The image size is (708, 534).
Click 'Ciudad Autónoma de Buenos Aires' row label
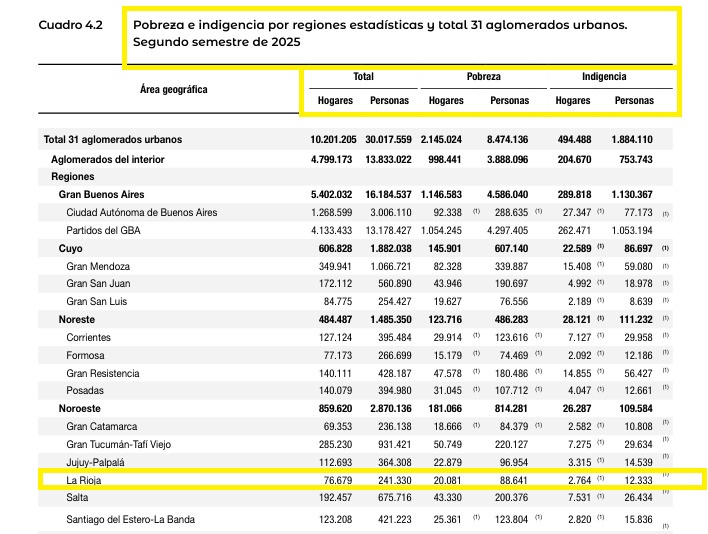142,212
